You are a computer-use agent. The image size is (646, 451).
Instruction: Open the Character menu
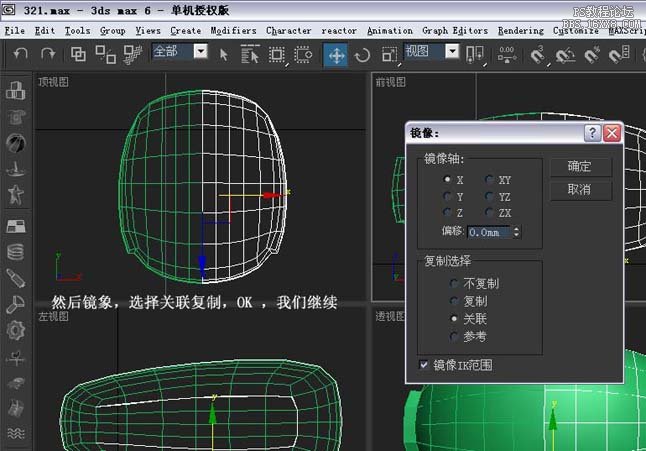pos(288,31)
